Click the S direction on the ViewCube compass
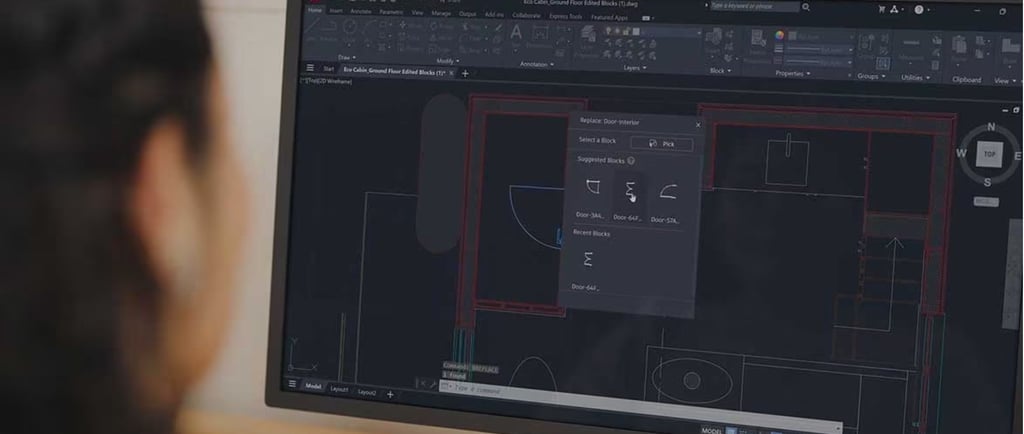This screenshot has width=1024, height=434. [x=987, y=183]
